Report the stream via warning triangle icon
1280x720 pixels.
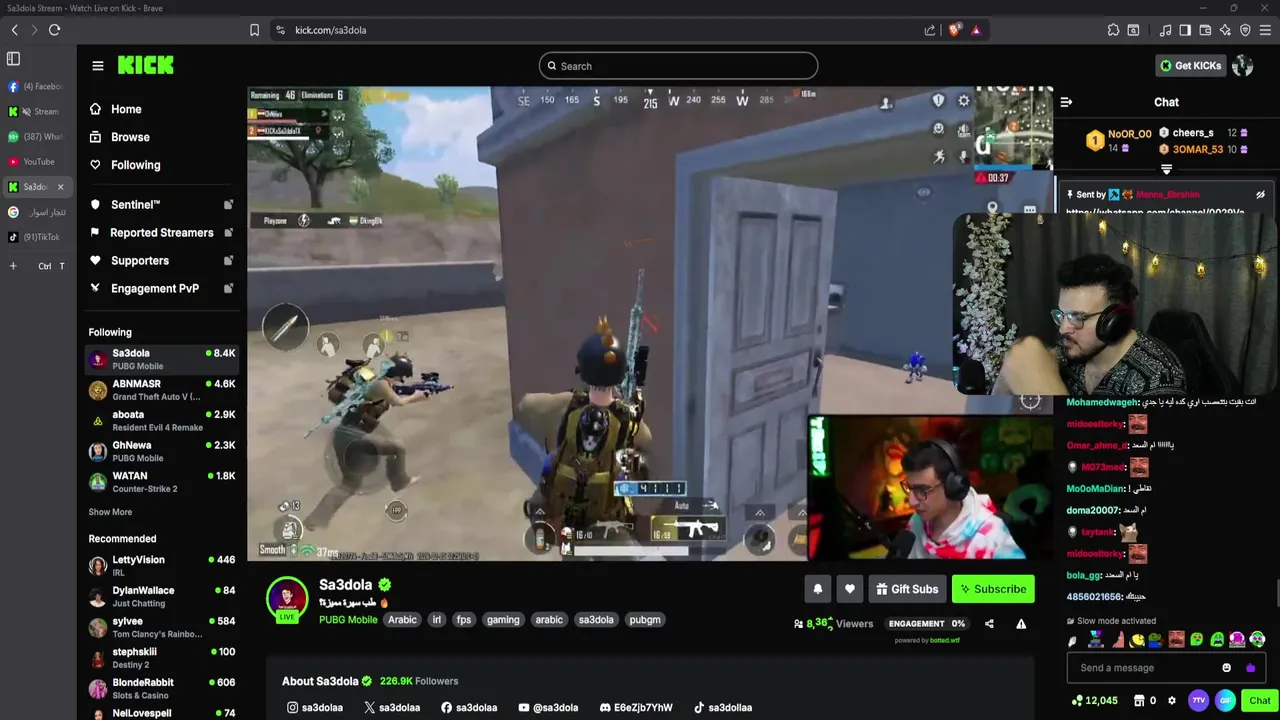coord(1021,624)
